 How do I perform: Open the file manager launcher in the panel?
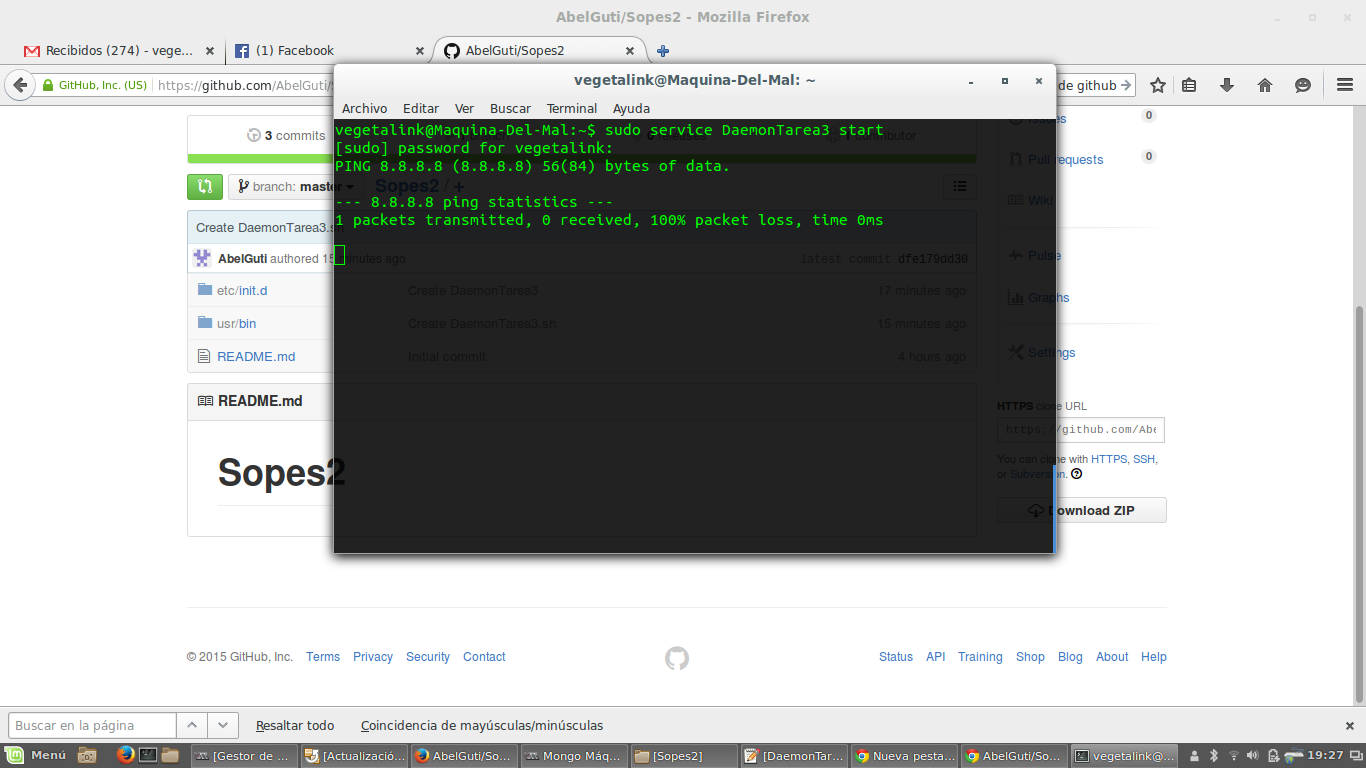(x=169, y=756)
